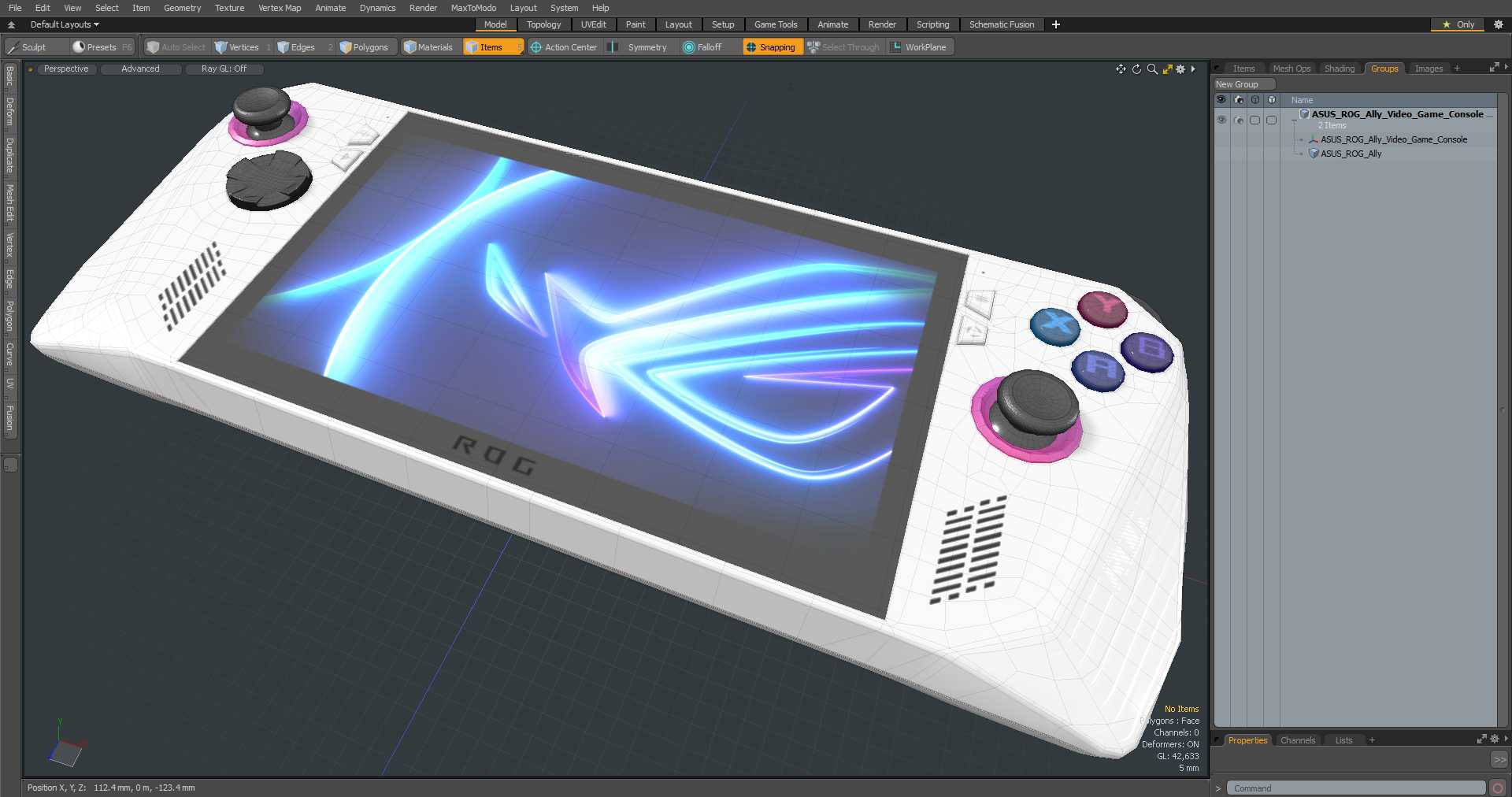The width and height of the screenshot is (1512, 797).
Task: Open the MaxToModo menu
Action: tap(473, 8)
